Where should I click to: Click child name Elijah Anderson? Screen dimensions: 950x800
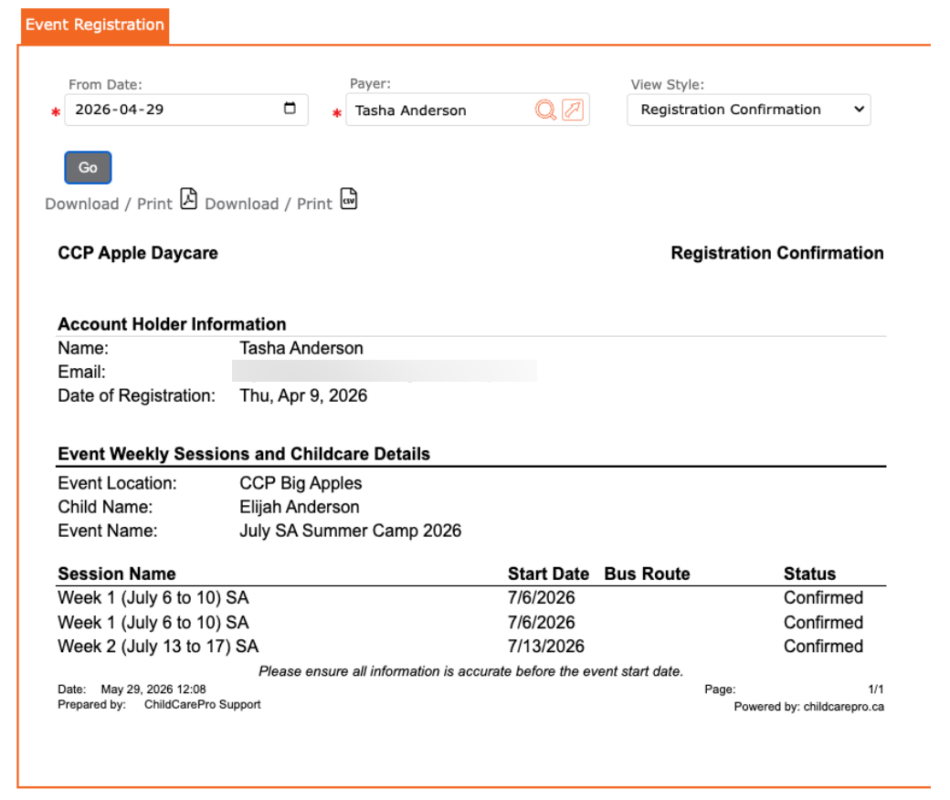[x=299, y=507]
